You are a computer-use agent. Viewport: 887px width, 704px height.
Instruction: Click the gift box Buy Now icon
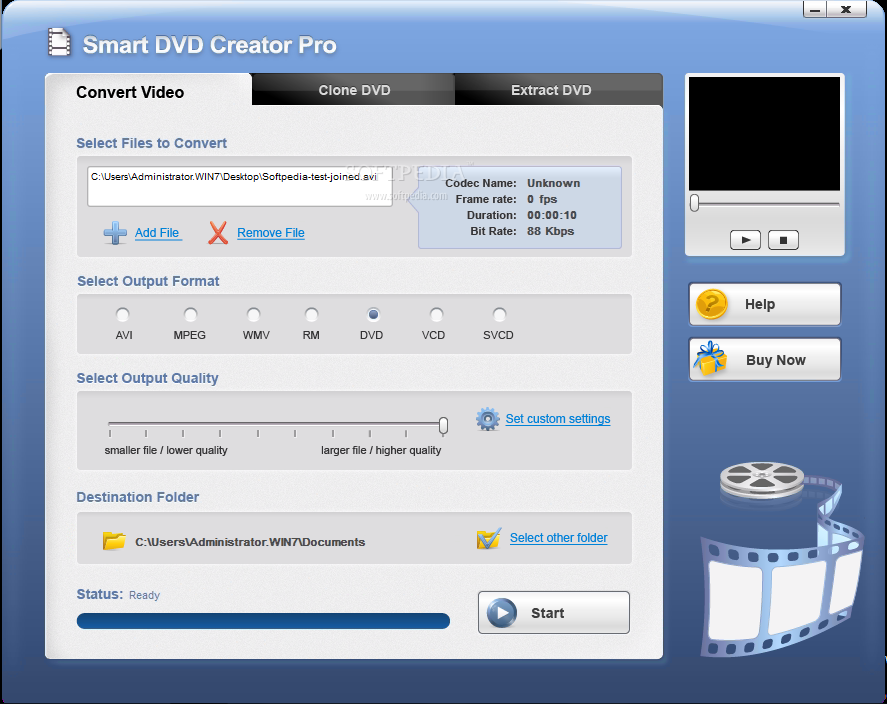click(710, 359)
